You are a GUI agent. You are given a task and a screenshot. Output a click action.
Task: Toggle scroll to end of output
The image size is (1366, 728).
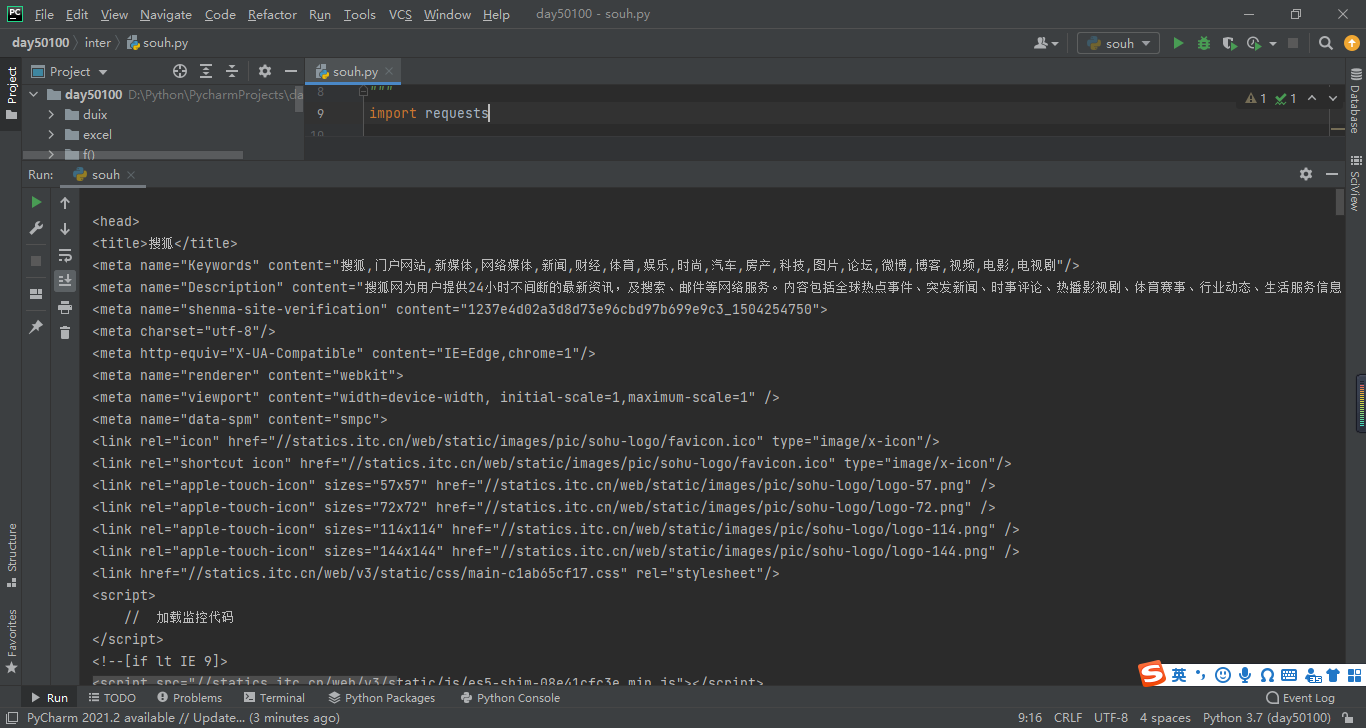click(x=65, y=281)
